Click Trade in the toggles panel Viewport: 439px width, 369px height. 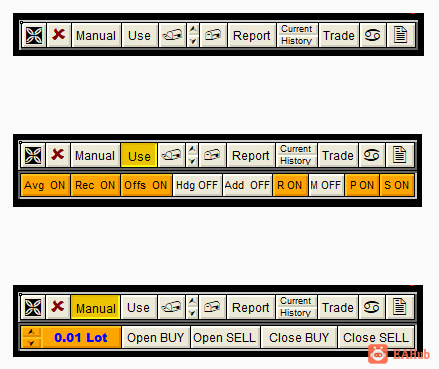338,155
